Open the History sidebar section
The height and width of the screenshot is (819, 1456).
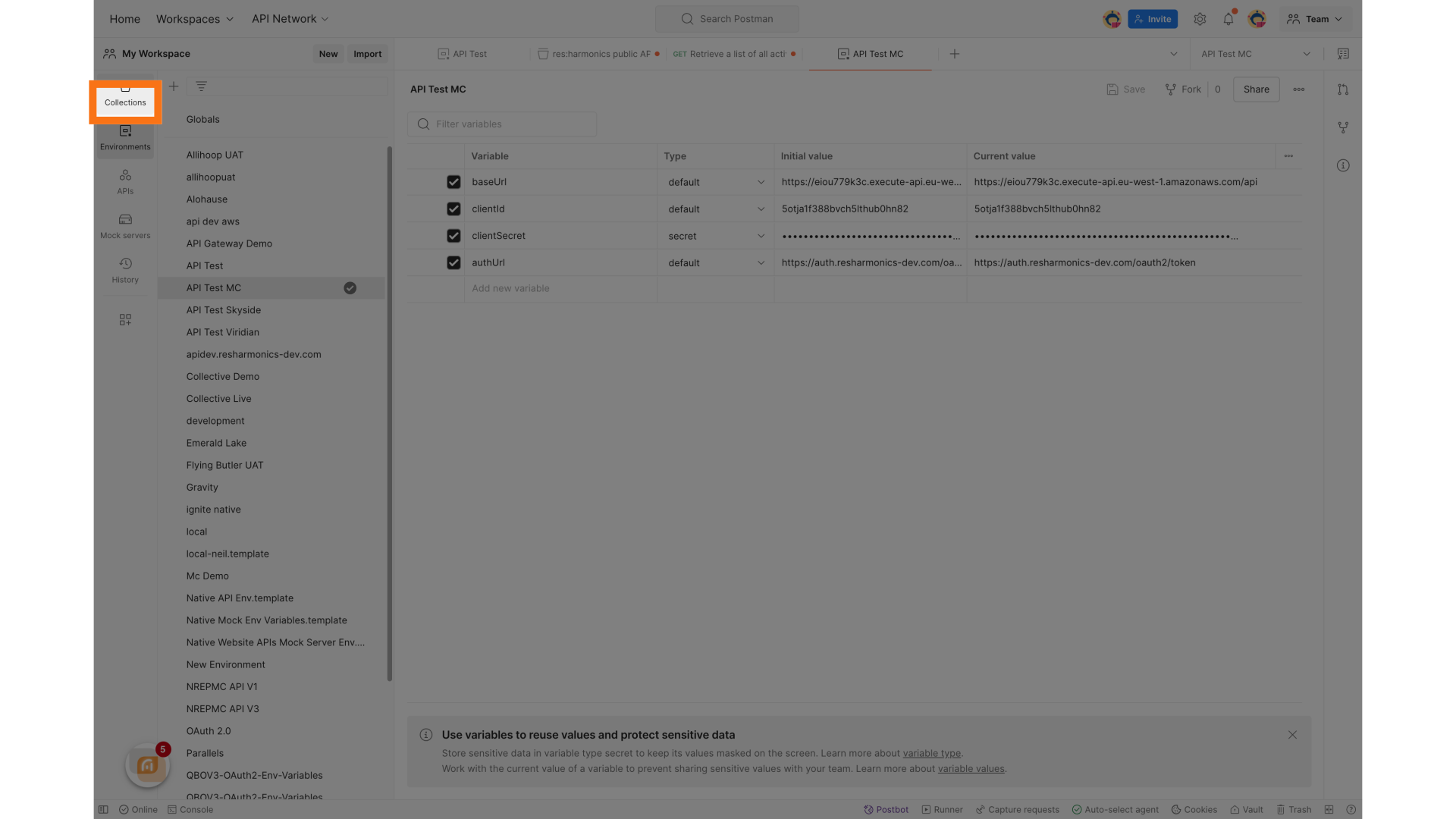coord(125,271)
